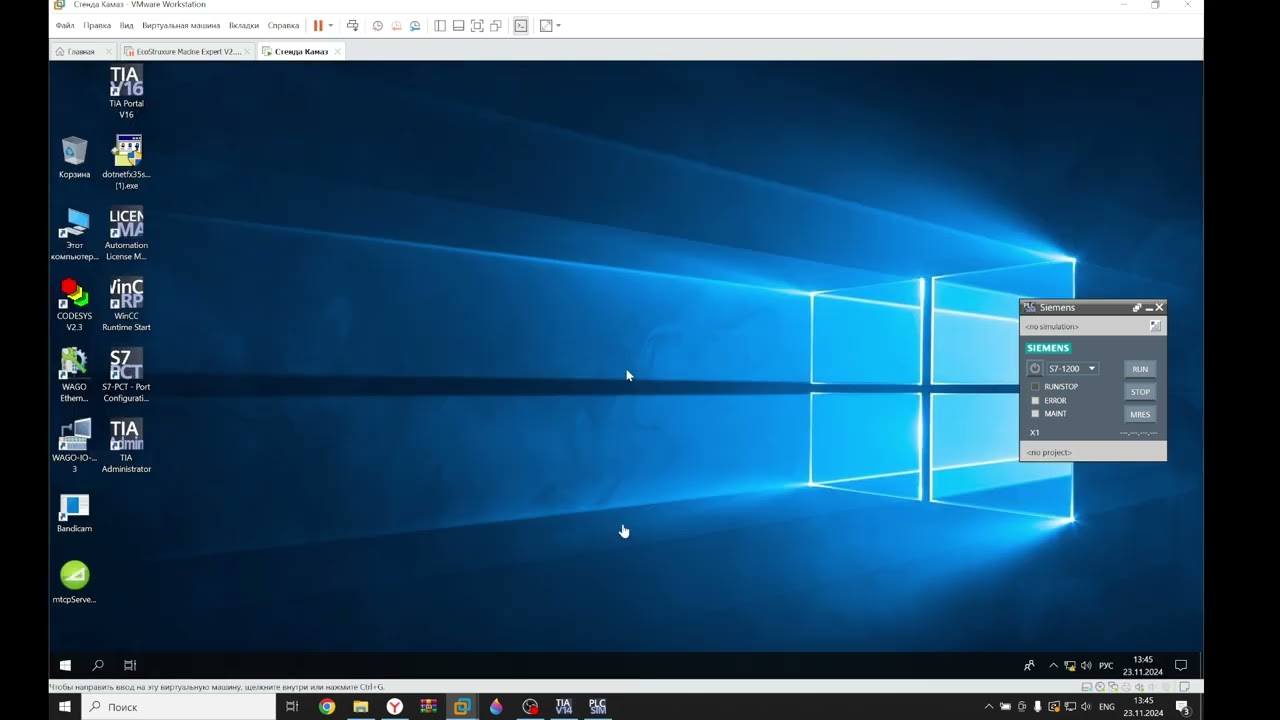Screen dimensions: 1280x720
Task: Select the mtcpServer desktop icon
Action: coord(74,583)
